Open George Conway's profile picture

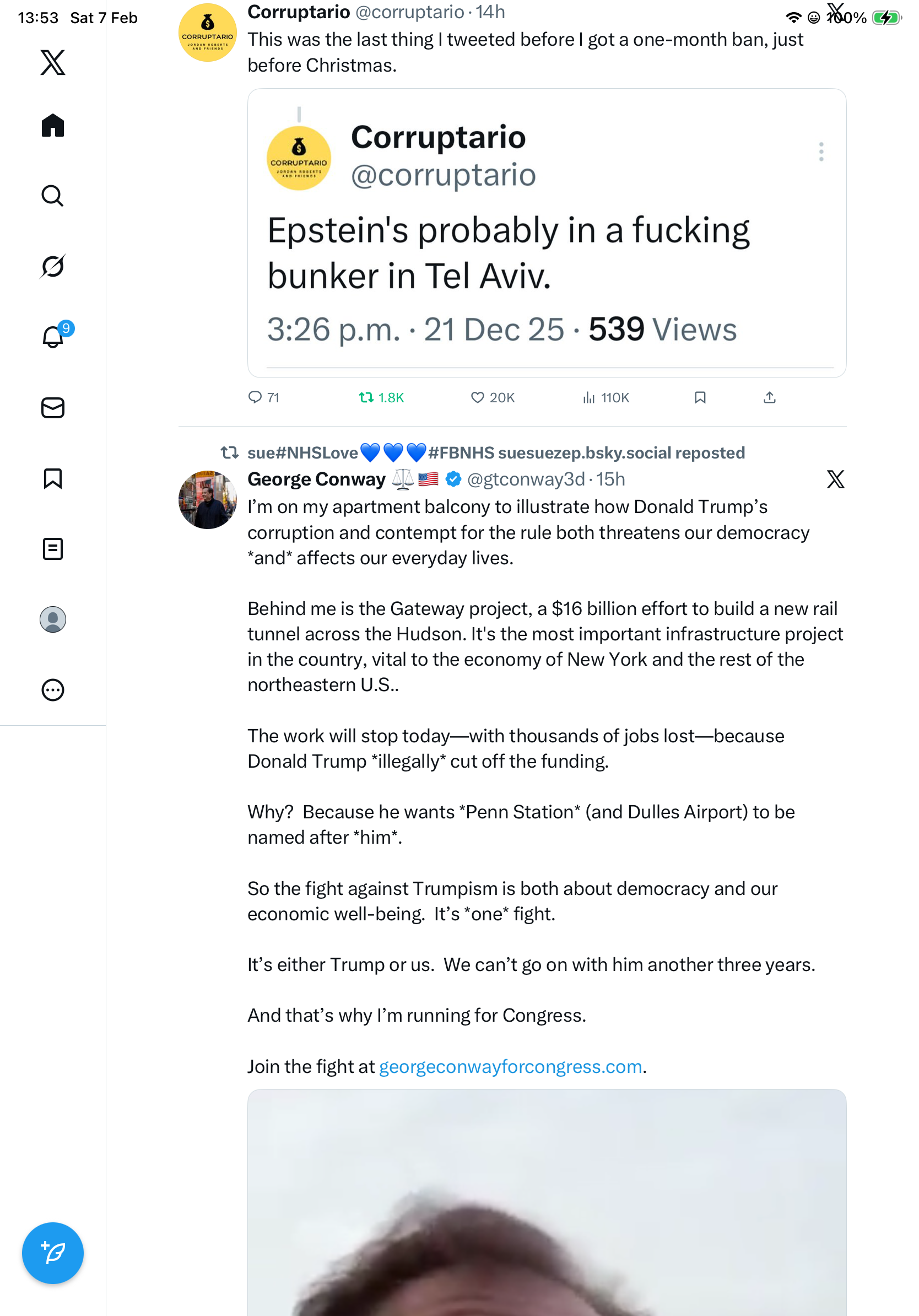(207, 500)
